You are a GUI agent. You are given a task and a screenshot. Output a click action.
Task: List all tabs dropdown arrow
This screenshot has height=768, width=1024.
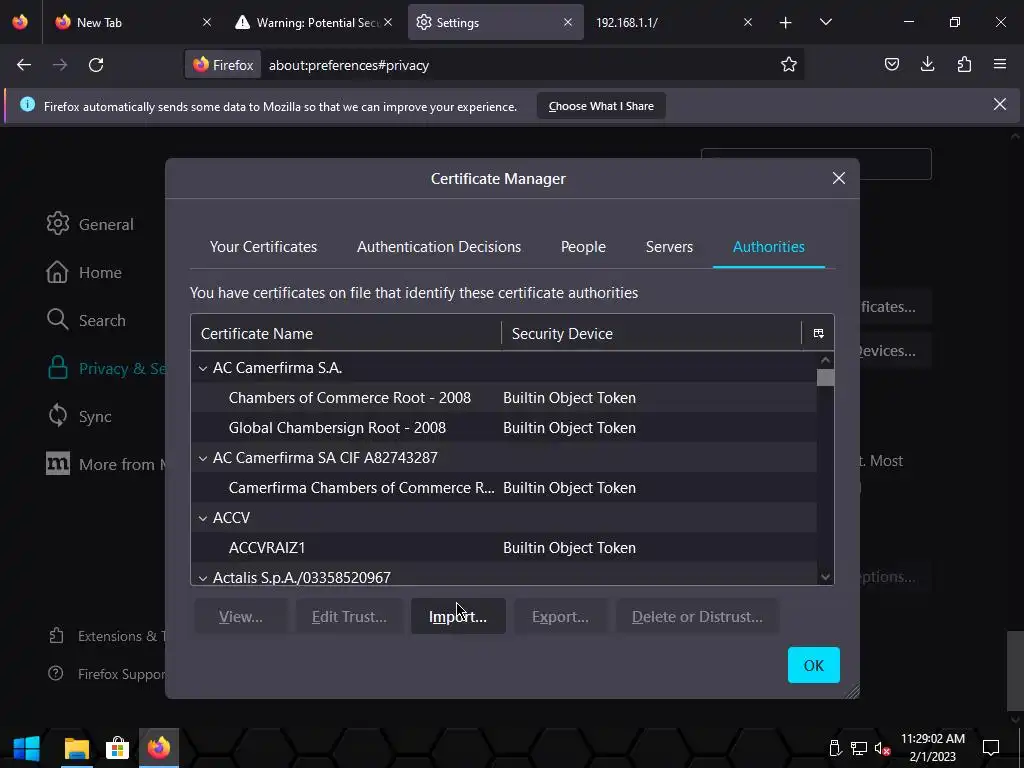[825, 22]
